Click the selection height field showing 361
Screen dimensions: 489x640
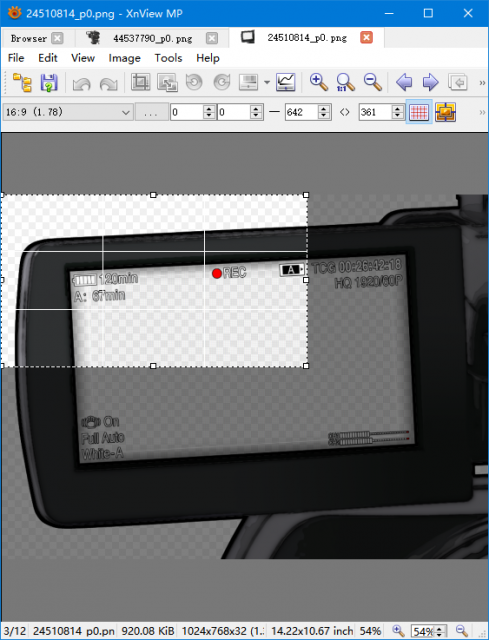[376, 112]
